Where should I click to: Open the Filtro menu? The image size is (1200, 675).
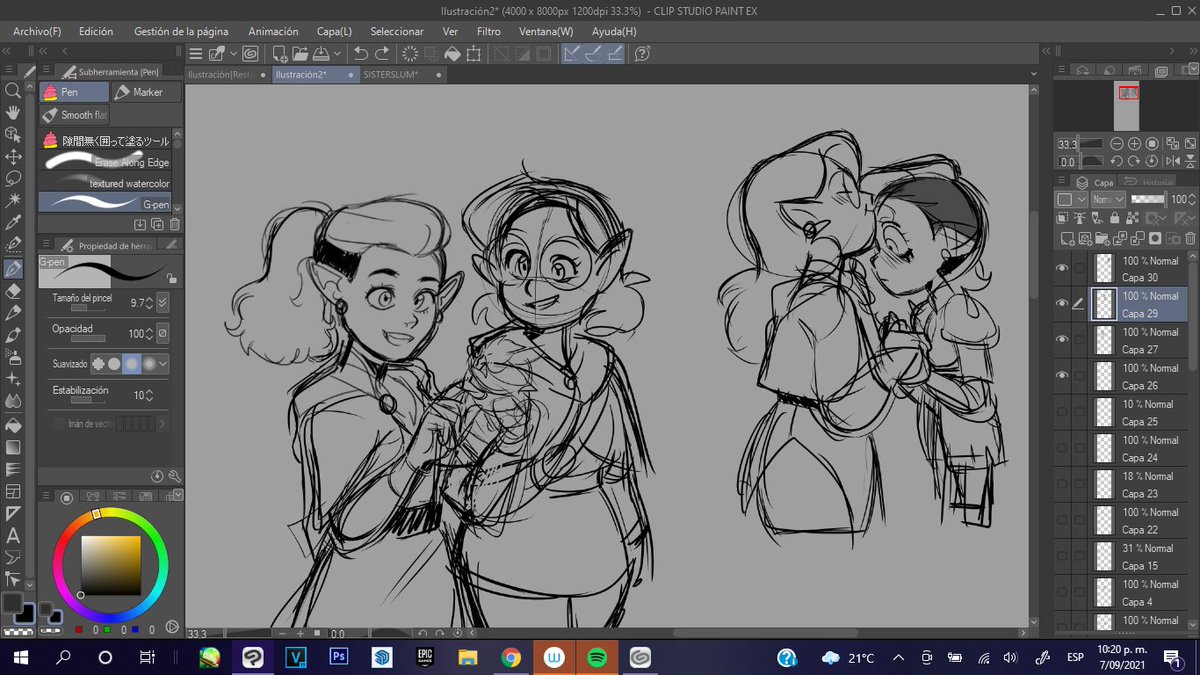click(489, 32)
